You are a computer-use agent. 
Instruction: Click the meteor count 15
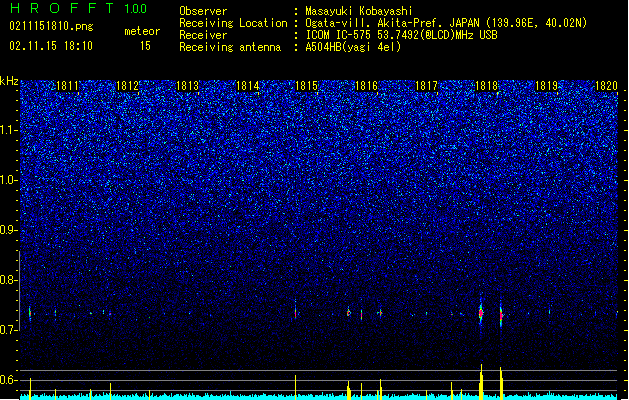(145, 46)
